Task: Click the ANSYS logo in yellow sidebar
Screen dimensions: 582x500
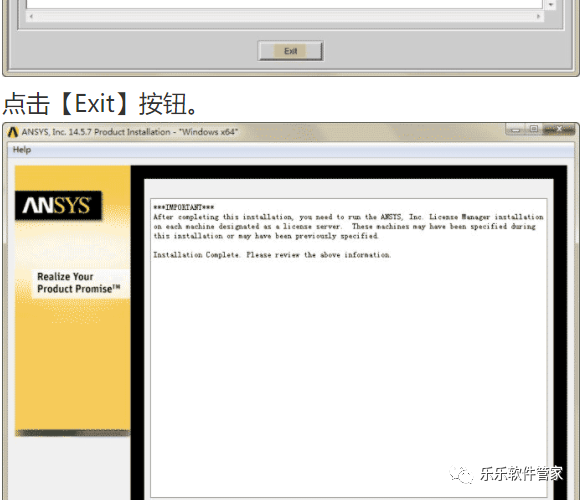Action: click(58, 205)
